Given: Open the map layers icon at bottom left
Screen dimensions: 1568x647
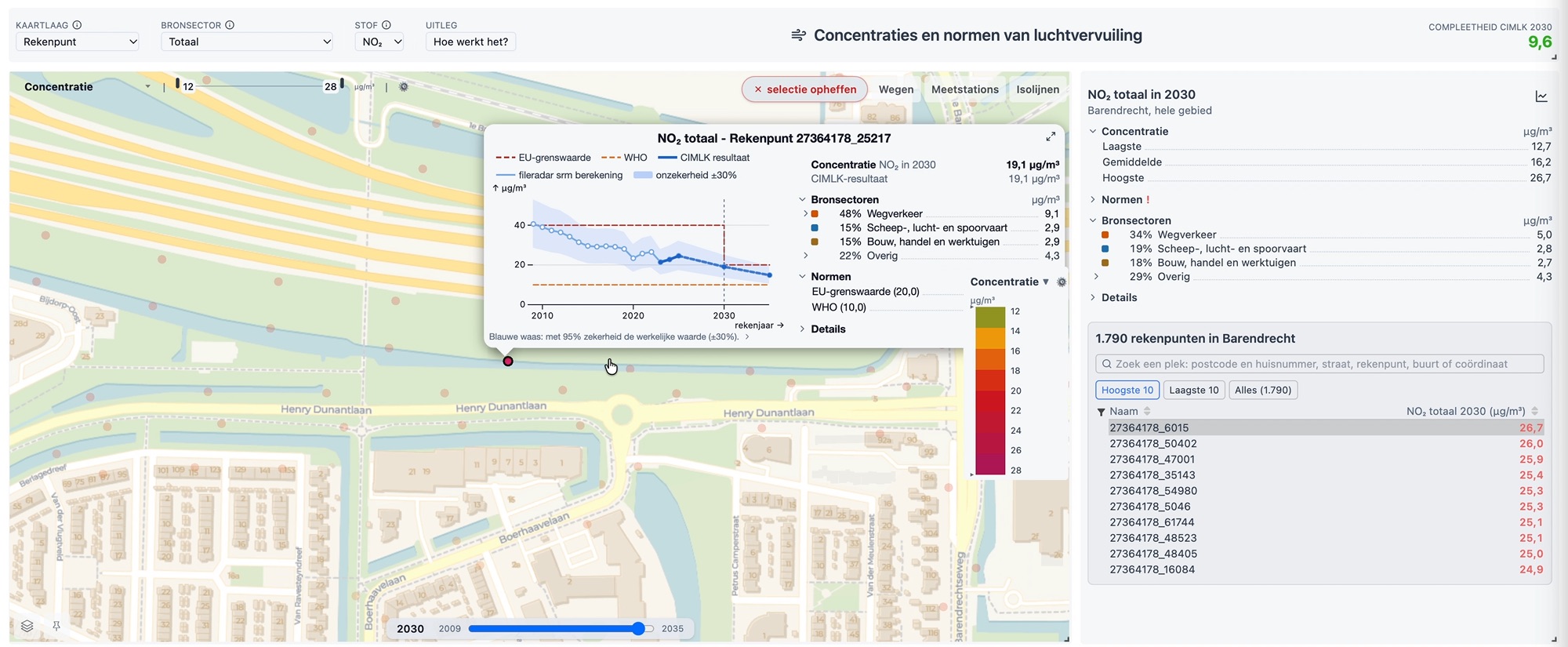Looking at the screenshot, I should click(x=27, y=626).
